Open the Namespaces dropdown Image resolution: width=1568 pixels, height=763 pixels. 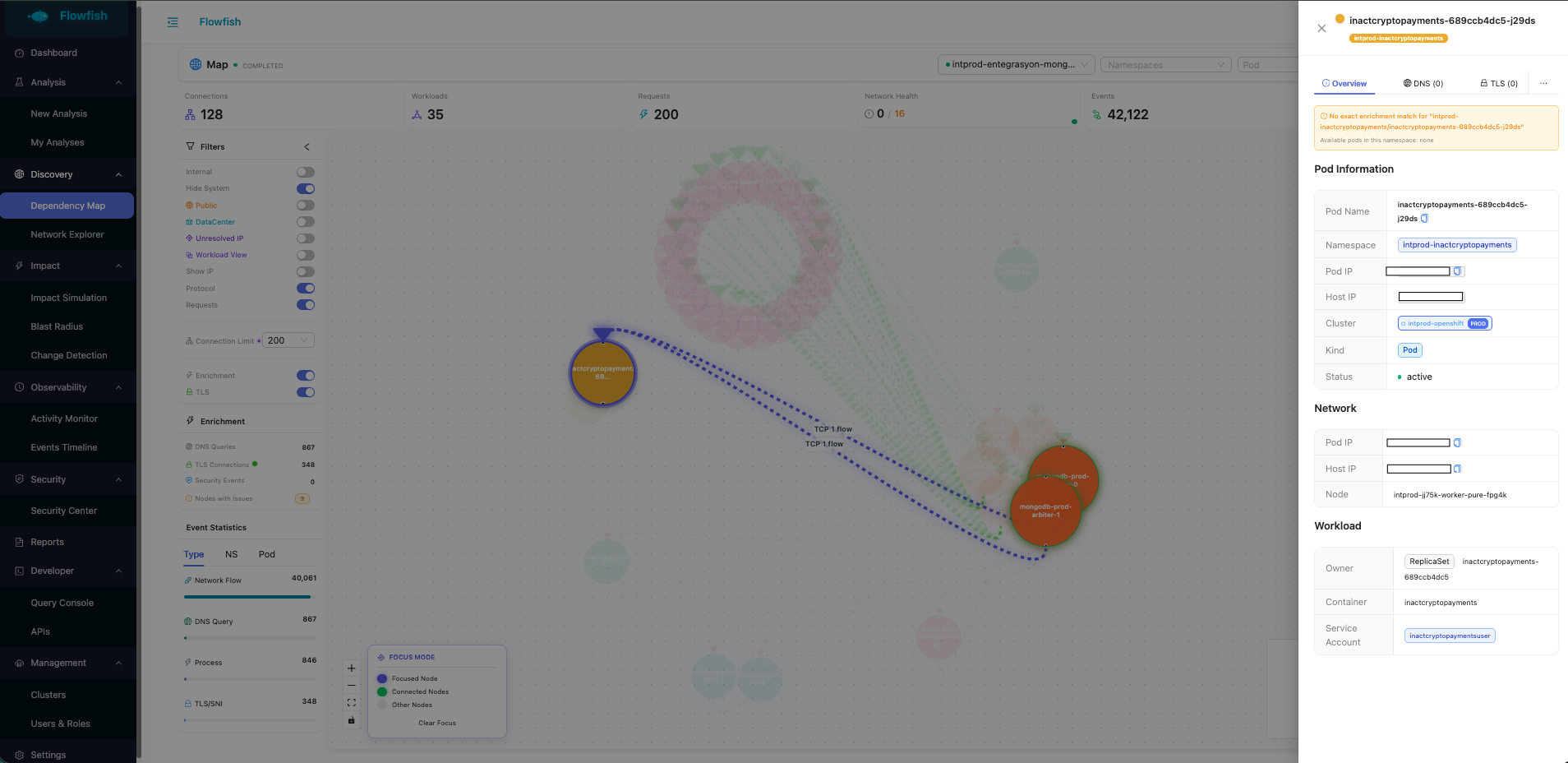tap(1165, 65)
